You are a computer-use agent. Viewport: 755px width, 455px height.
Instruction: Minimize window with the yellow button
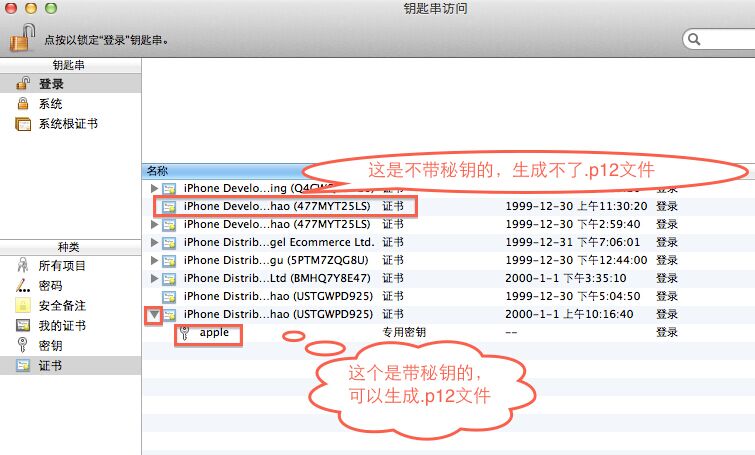[31, 8]
